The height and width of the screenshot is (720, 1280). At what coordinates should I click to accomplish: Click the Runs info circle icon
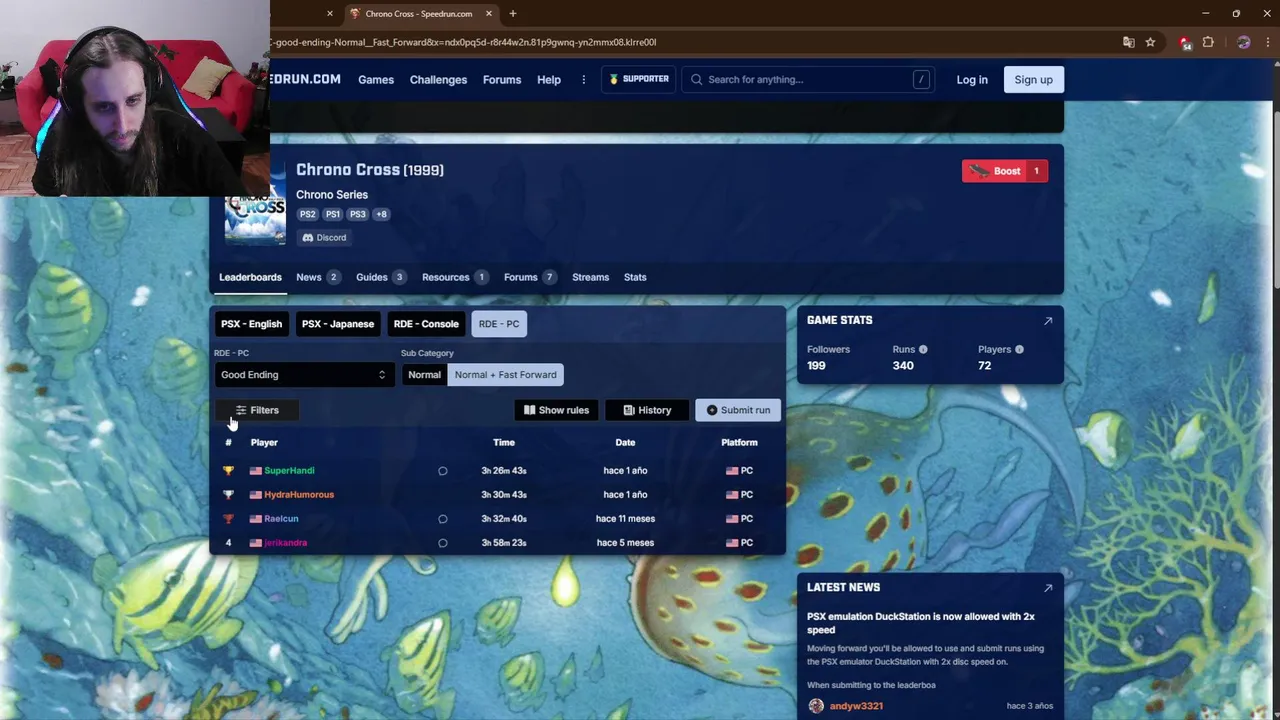[923, 350]
